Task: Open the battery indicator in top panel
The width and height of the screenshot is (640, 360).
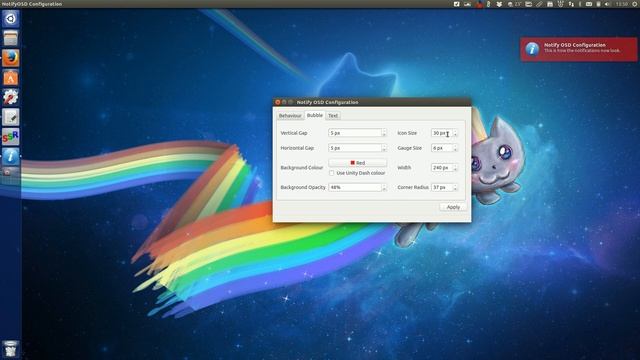Action: coord(598,4)
